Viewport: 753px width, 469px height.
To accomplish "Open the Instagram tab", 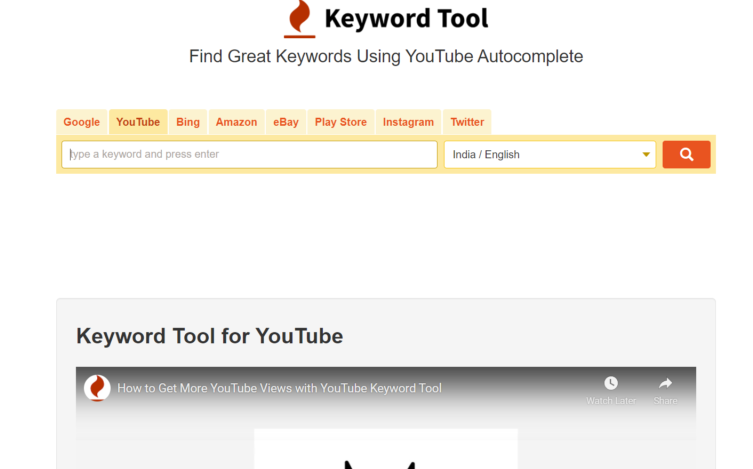I will tap(408, 122).
